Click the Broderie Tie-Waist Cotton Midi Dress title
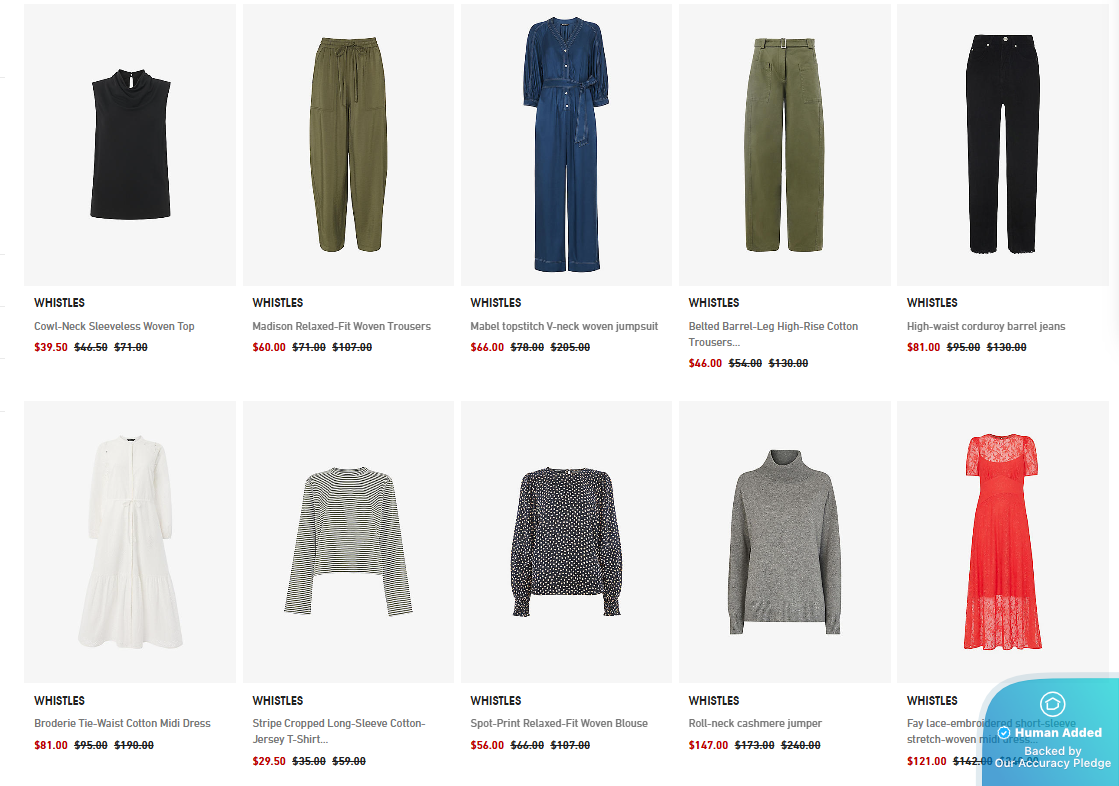This screenshot has height=786, width=1119. click(x=122, y=723)
